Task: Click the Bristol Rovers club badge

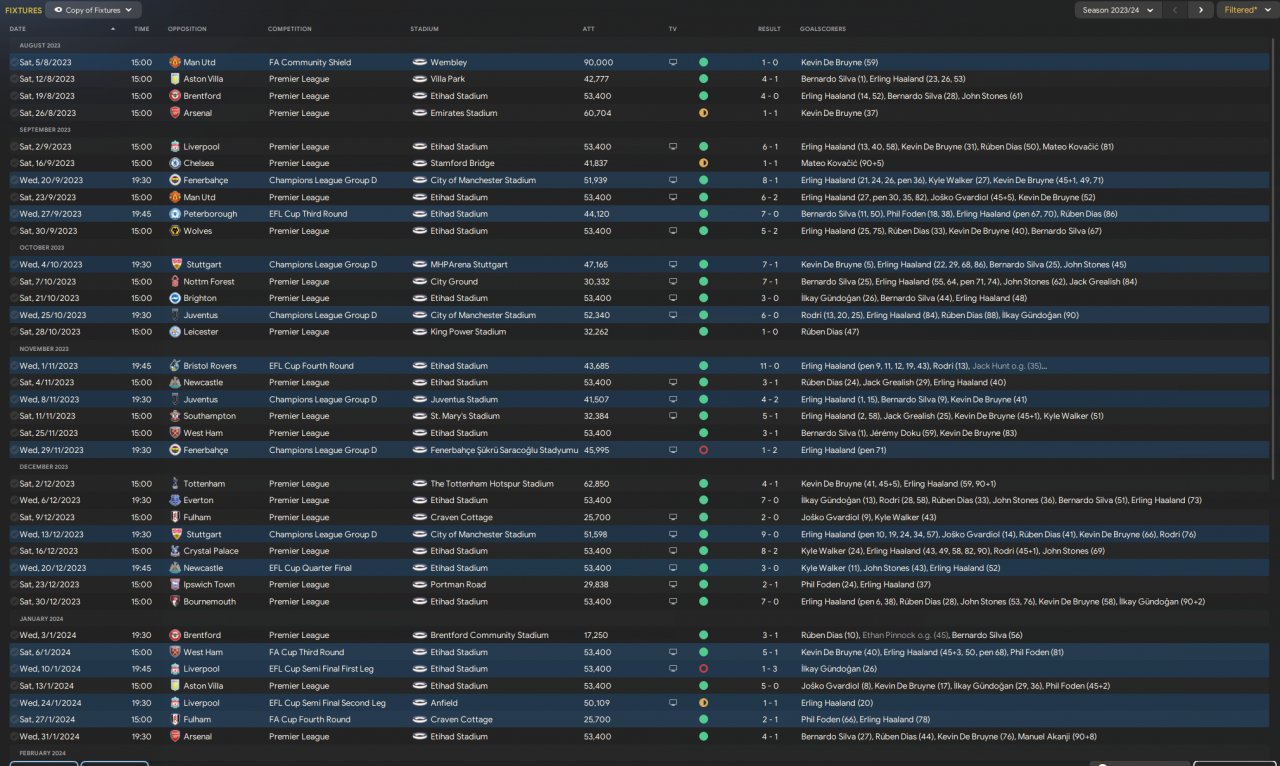Action: [x=175, y=366]
